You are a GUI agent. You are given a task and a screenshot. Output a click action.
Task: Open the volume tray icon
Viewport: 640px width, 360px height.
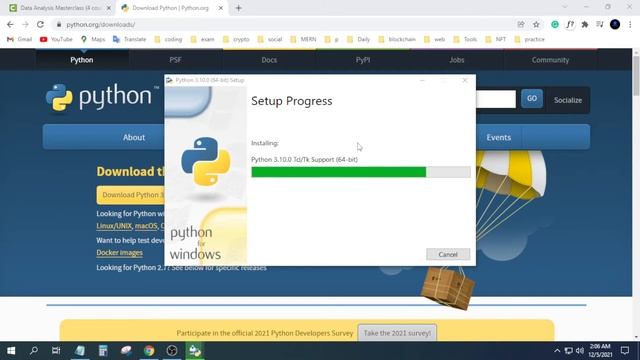click(x=580, y=351)
